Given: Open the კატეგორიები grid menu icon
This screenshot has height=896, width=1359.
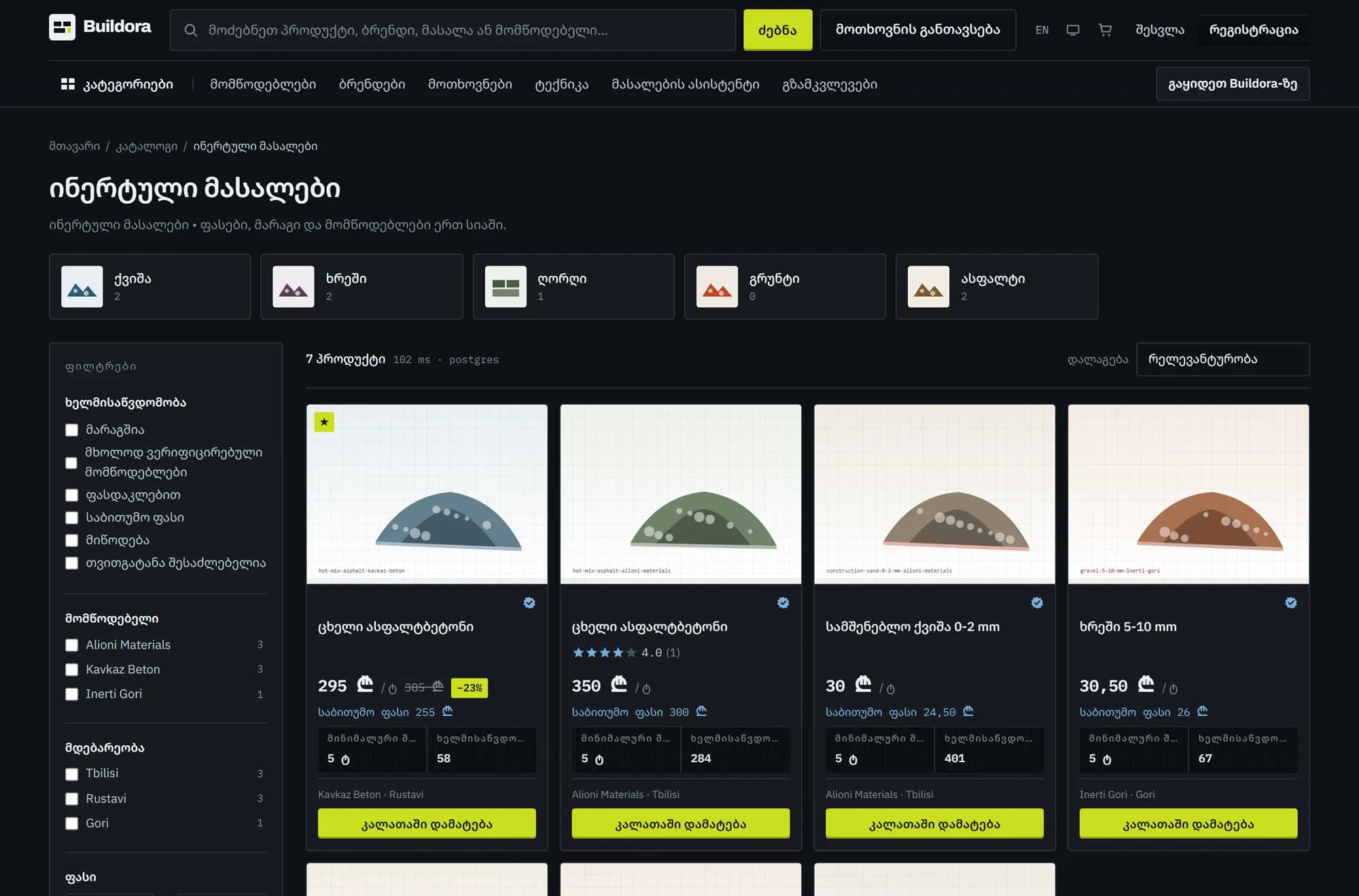Looking at the screenshot, I should coord(68,84).
